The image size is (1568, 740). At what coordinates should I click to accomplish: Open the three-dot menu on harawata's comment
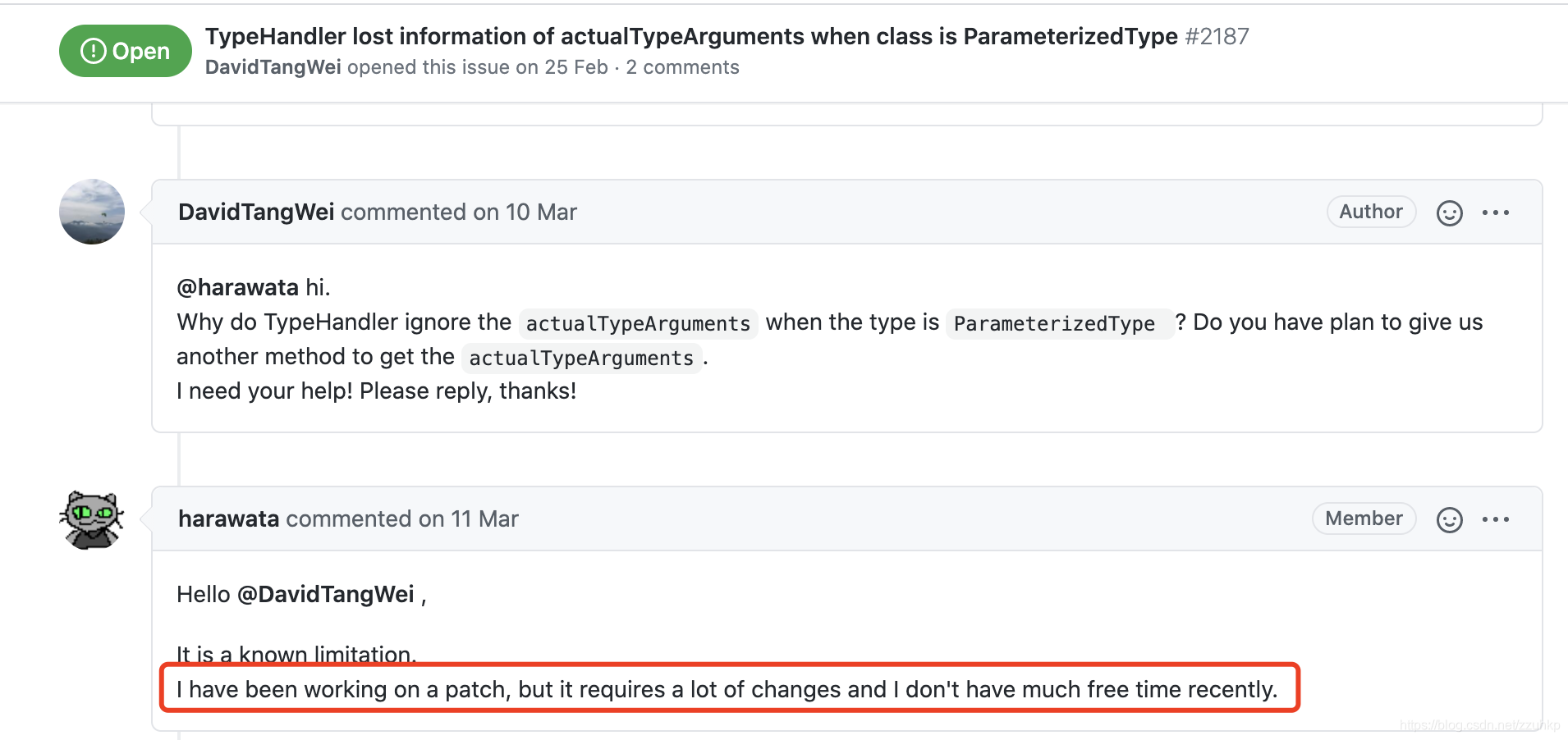tap(1495, 520)
